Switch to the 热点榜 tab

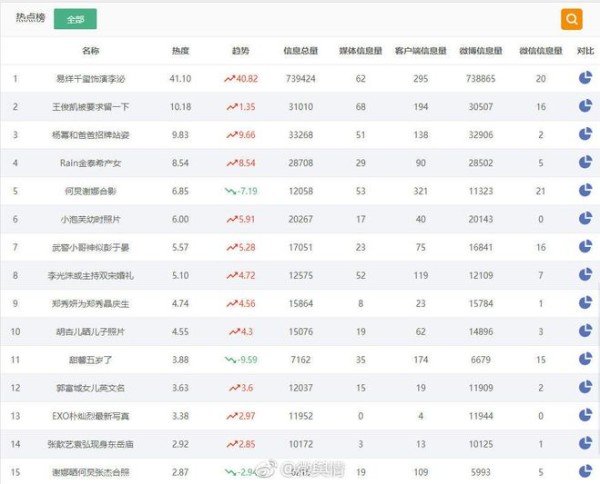(28, 19)
